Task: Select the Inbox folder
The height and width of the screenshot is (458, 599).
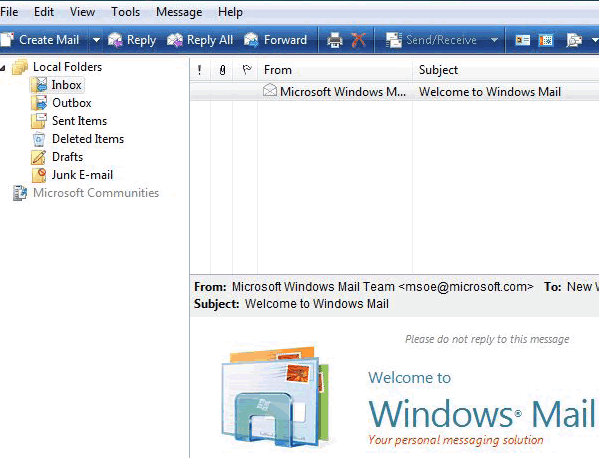Action: coord(66,85)
